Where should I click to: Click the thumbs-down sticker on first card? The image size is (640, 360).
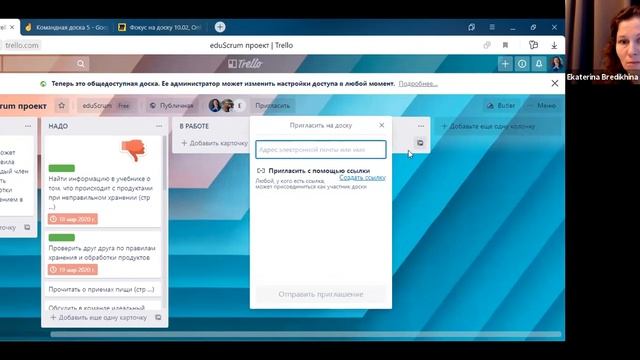coord(133,150)
